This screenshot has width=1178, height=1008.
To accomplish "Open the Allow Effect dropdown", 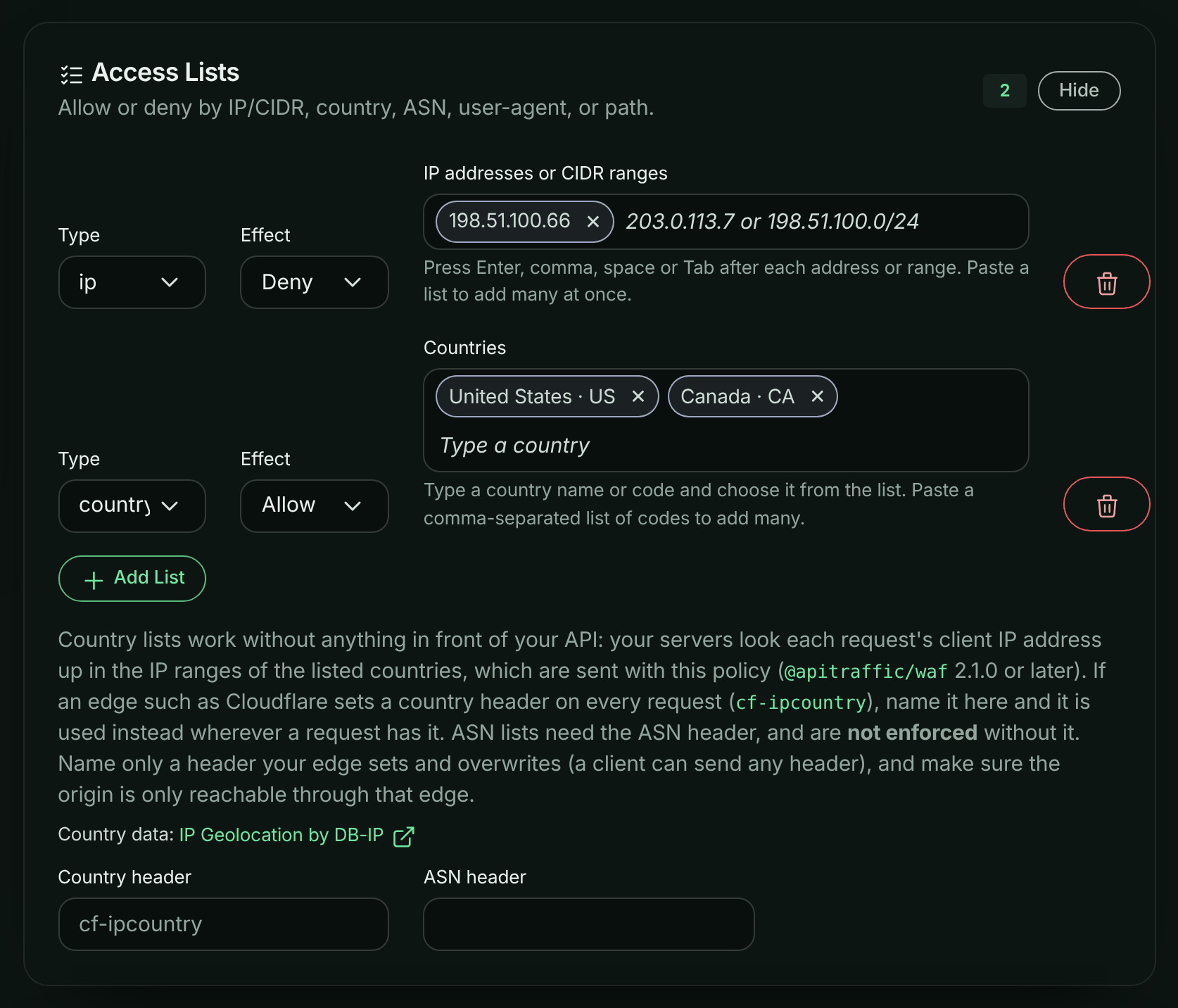I will click(x=315, y=506).
